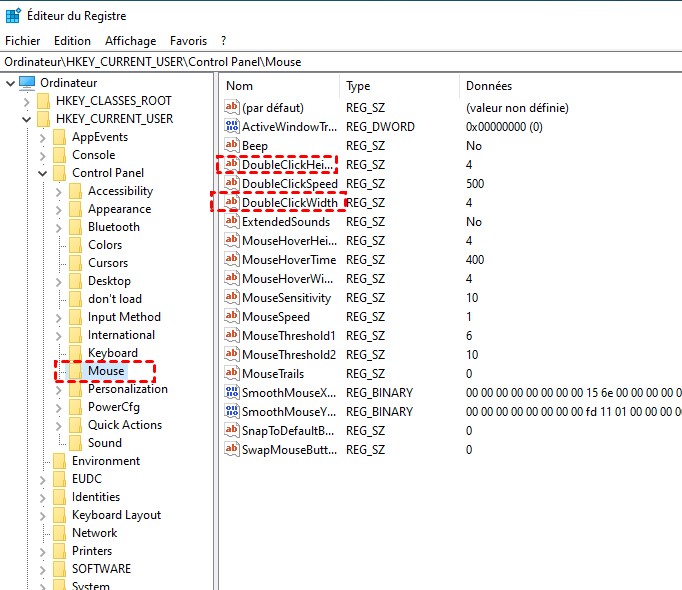This screenshot has height=590, width=682.
Task: Collapse the Ordinateur root node
Action: (10, 83)
